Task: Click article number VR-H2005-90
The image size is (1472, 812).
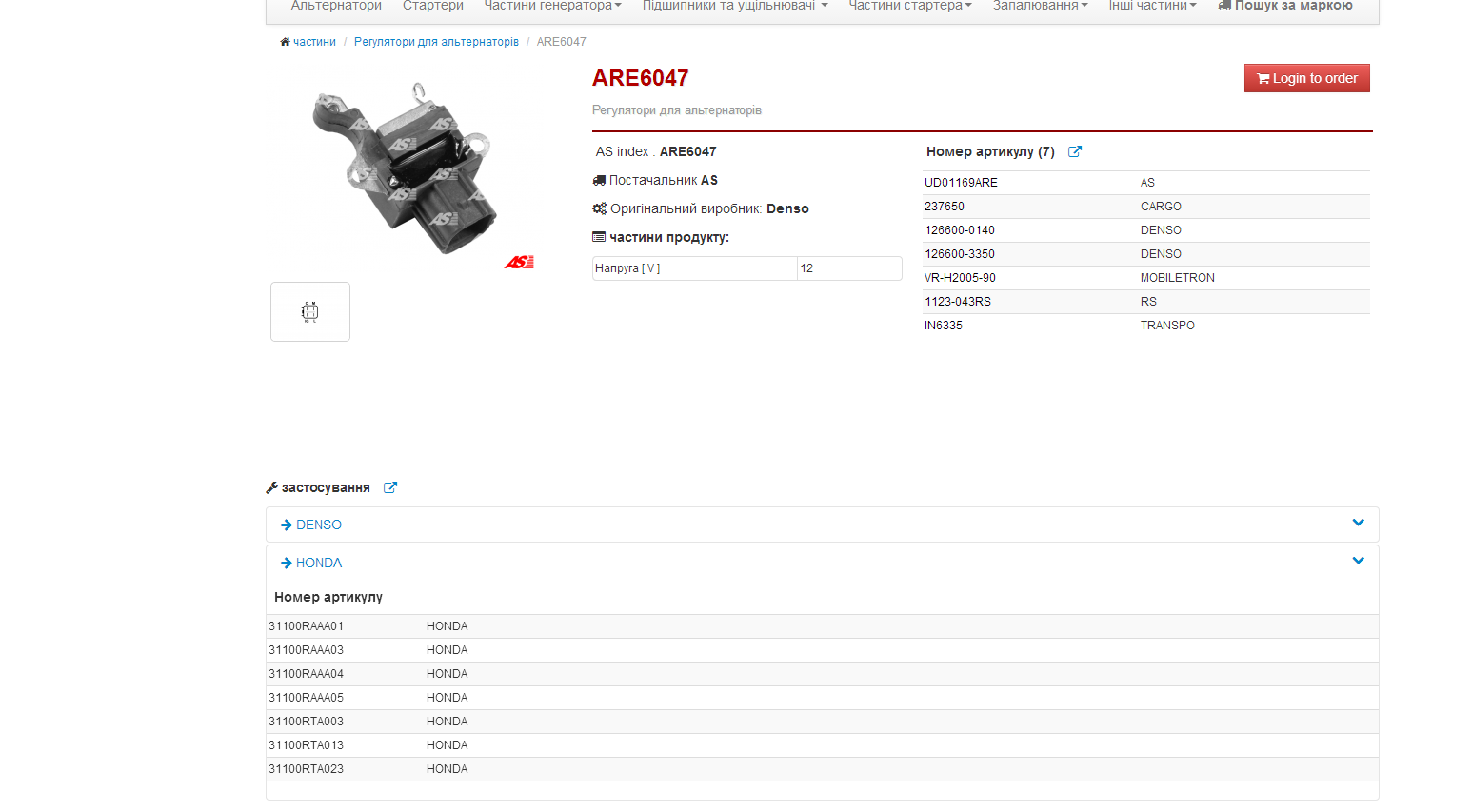Action: (960, 278)
